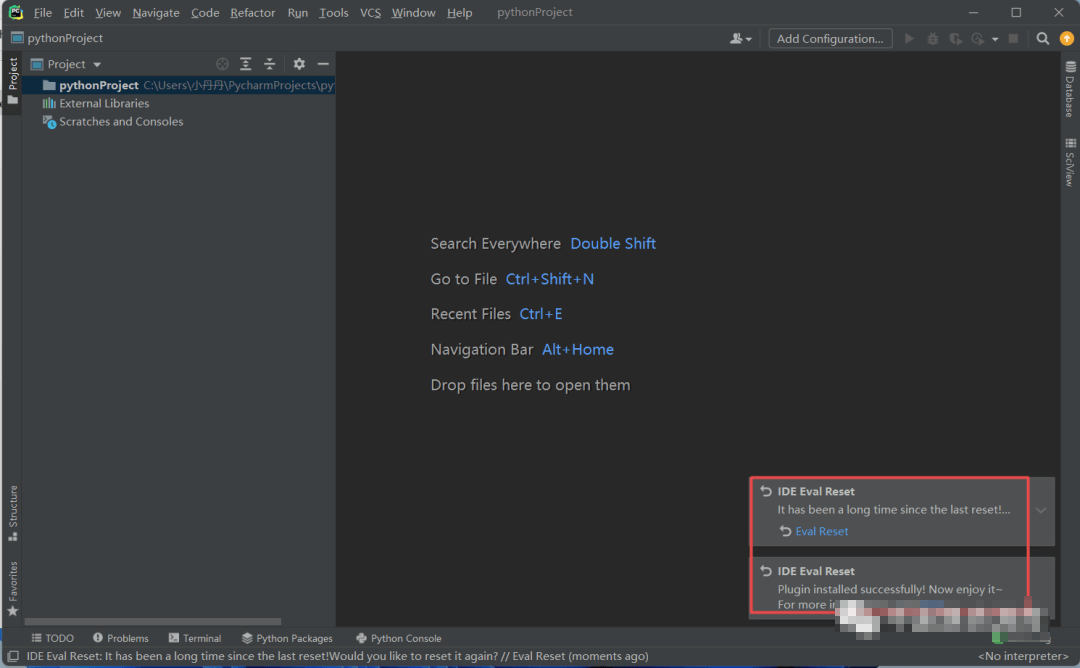Expand the IDE Eval Reset notification chevron
The width and height of the screenshot is (1080, 668).
coord(1041,510)
